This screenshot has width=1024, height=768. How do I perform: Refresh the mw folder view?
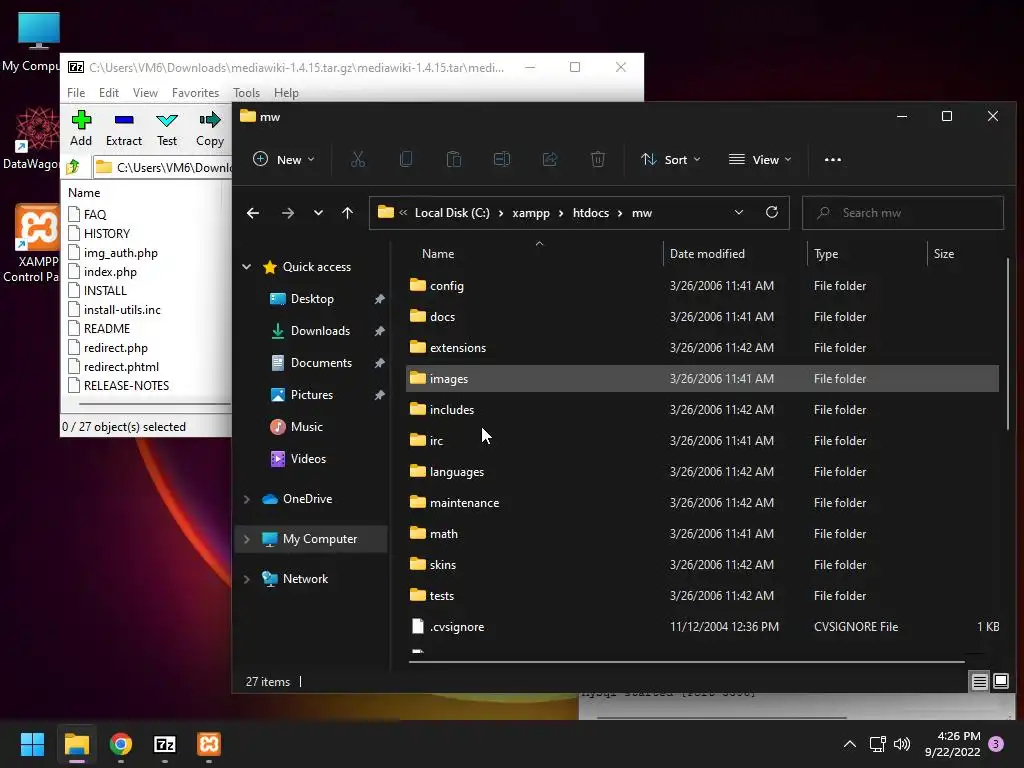point(771,212)
